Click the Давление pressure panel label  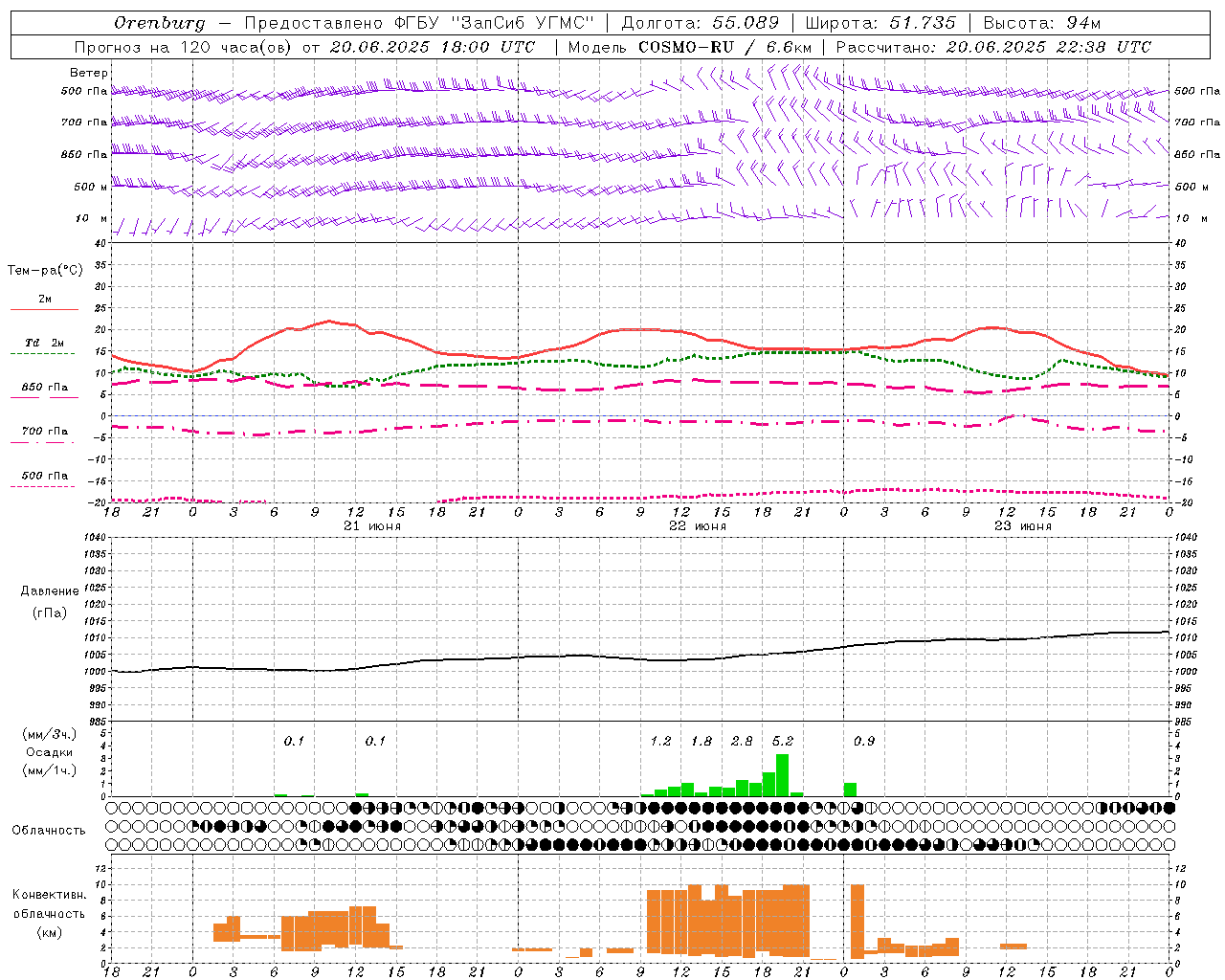point(49,591)
